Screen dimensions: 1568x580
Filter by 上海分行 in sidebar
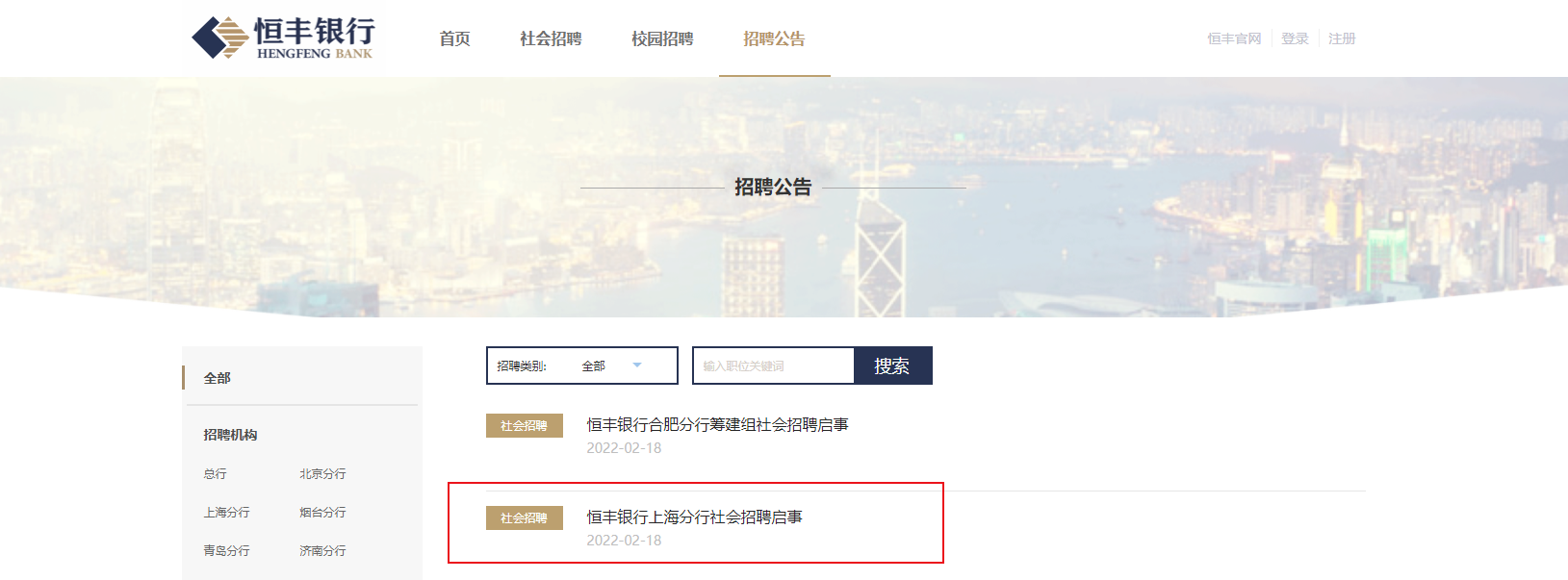click(226, 512)
